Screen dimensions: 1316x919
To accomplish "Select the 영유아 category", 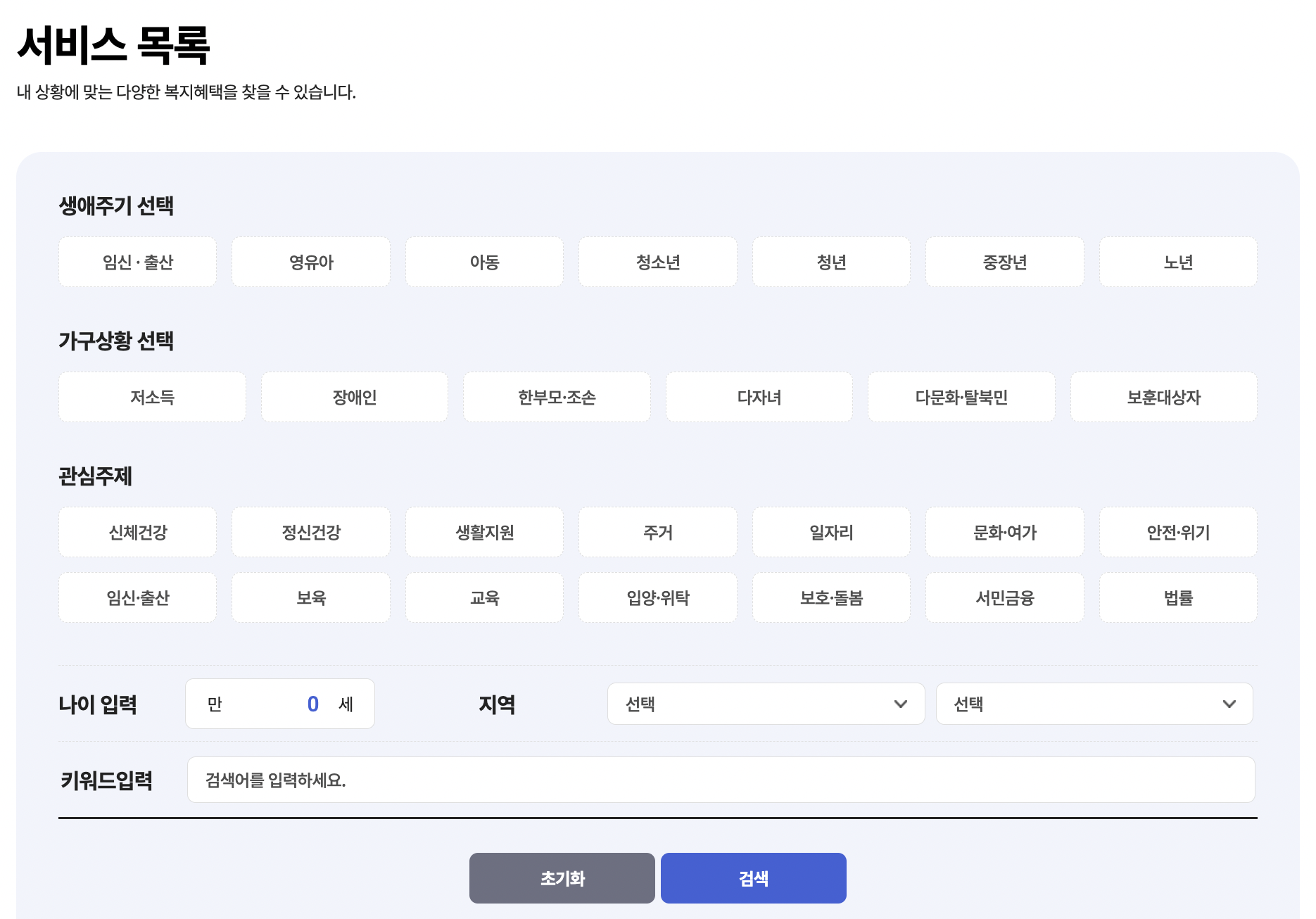I will click(310, 262).
